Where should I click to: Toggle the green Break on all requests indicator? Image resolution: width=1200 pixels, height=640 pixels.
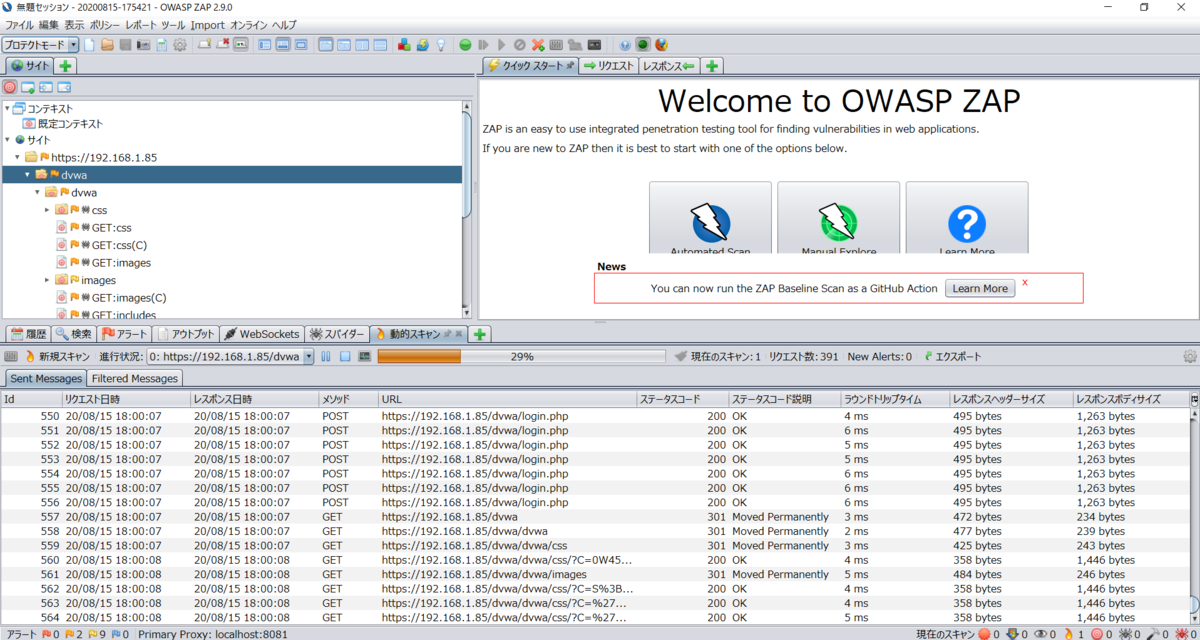point(642,45)
